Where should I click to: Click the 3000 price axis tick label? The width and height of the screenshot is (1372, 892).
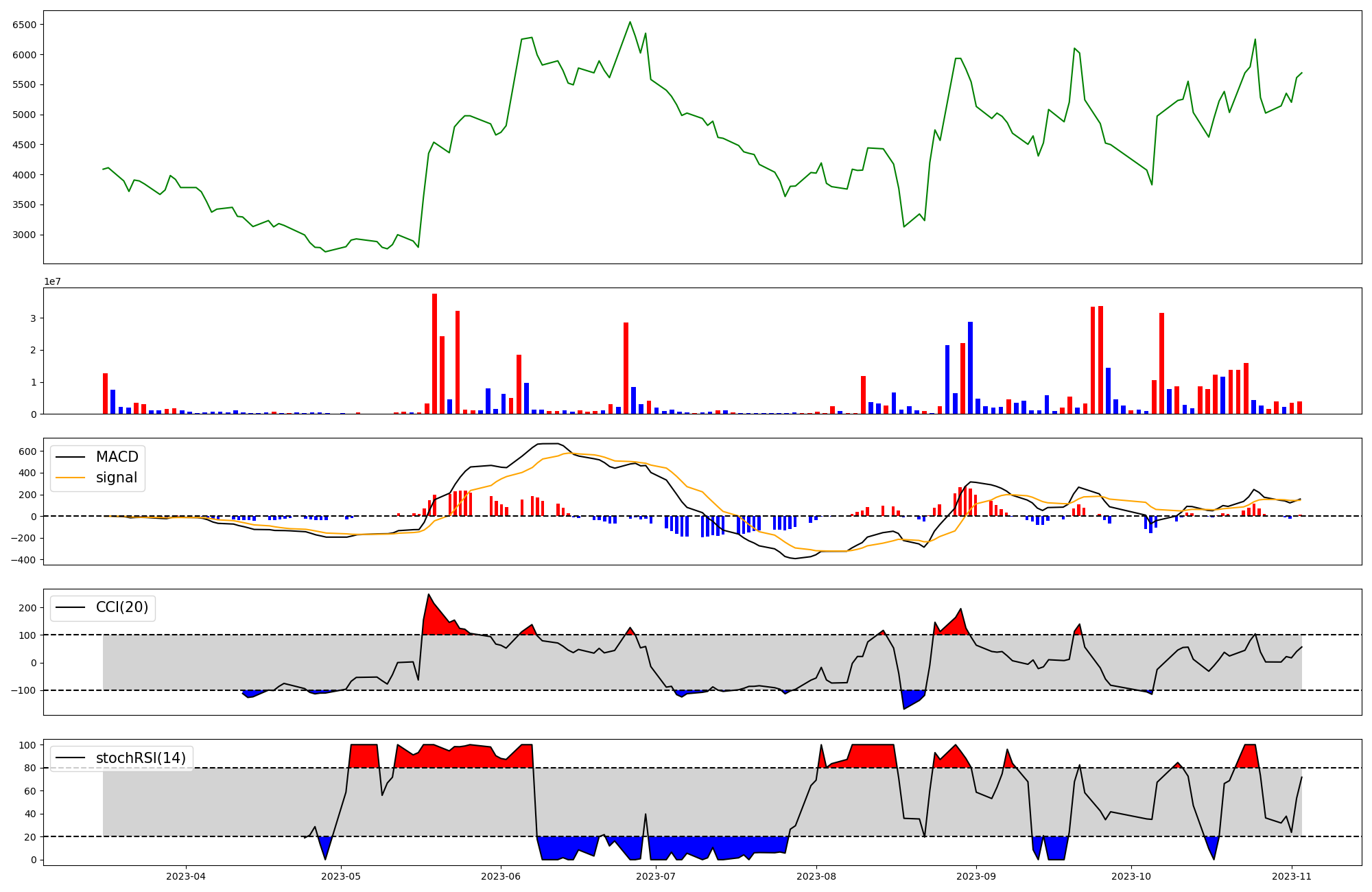point(25,235)
